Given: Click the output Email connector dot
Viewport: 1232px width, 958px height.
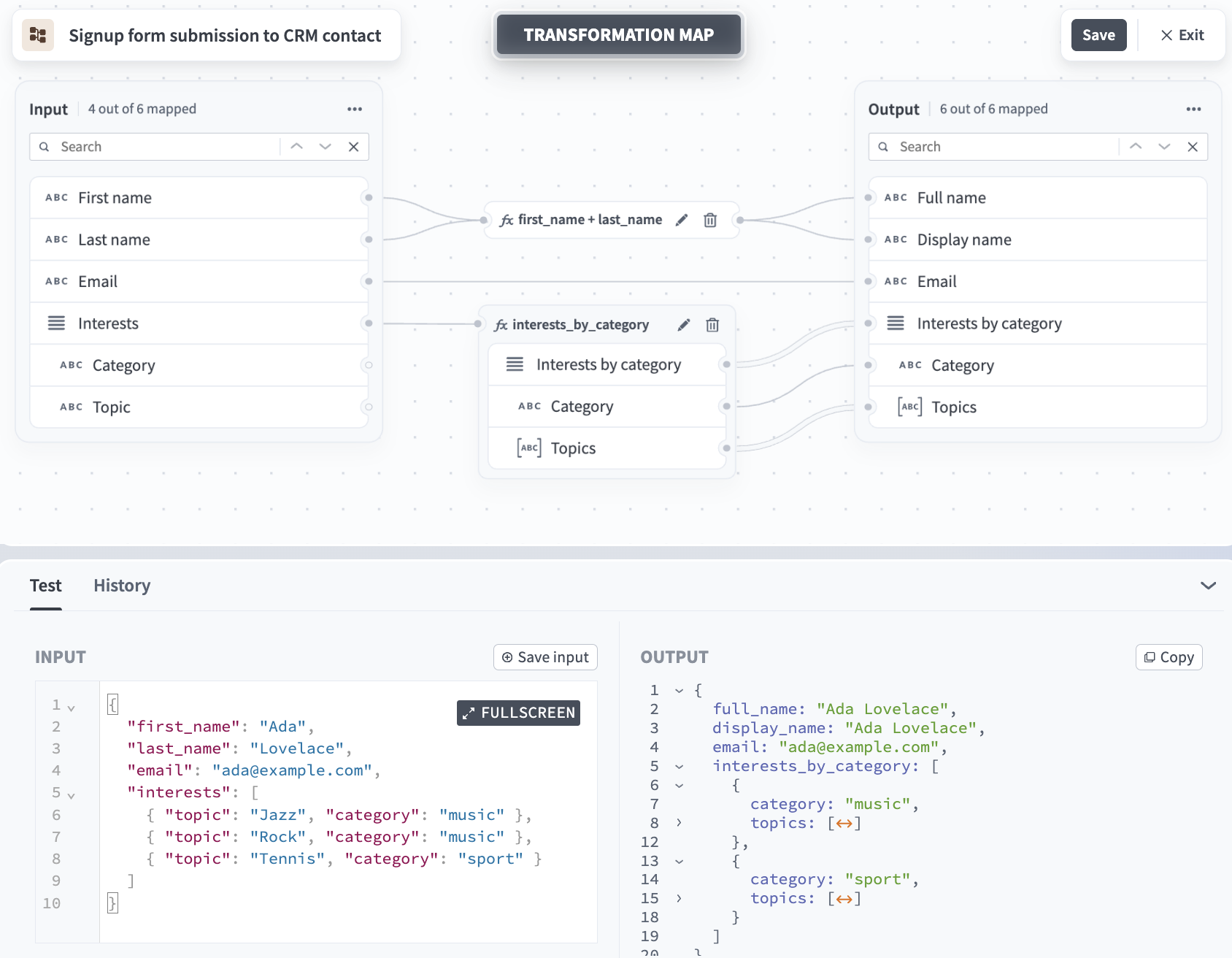Looking at the screenshot, I should 868,281.
